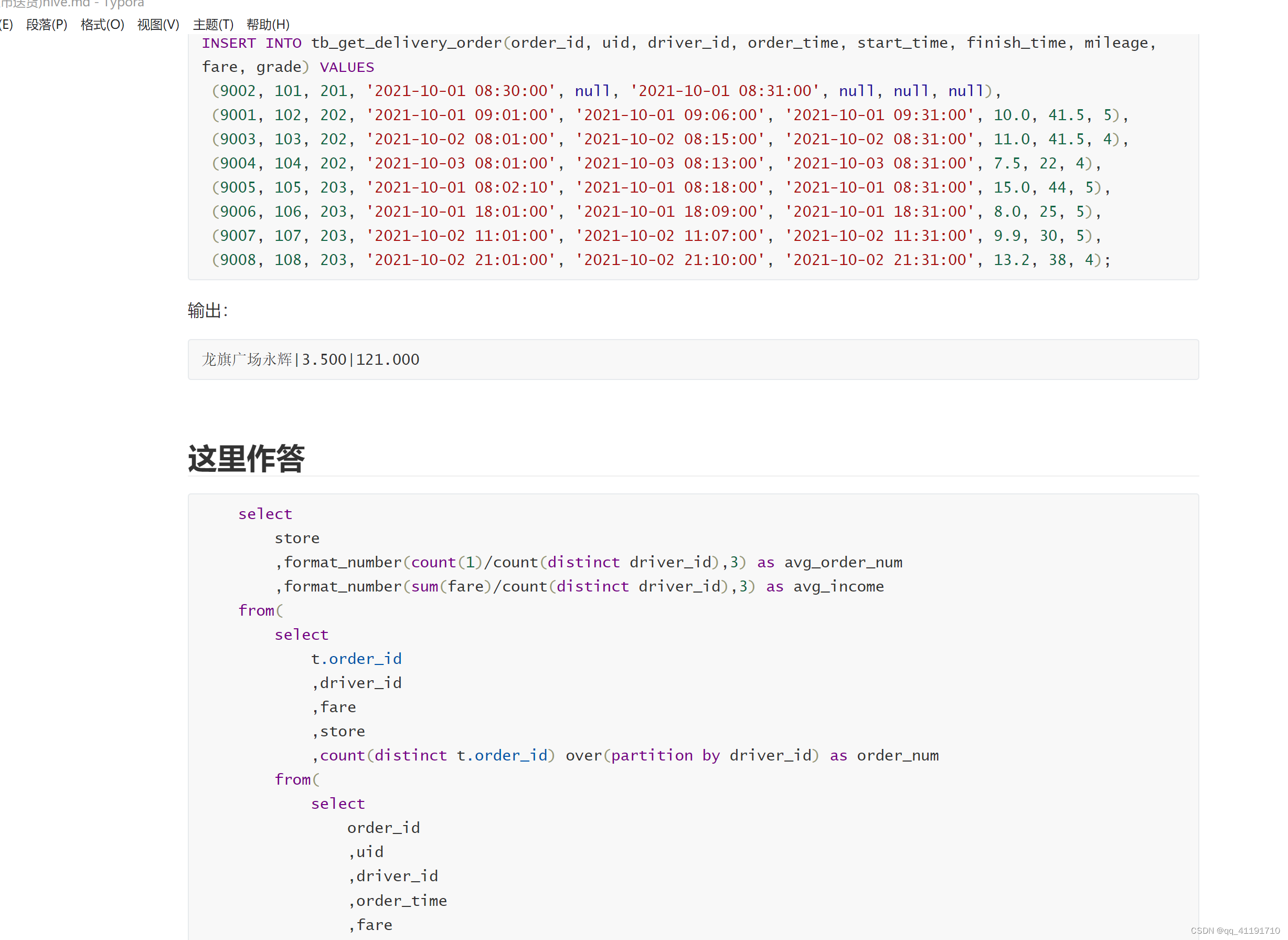Click the t.order_id line
Image resolution: width=1288 pixels, height=940 pixels.
point(356,659)
